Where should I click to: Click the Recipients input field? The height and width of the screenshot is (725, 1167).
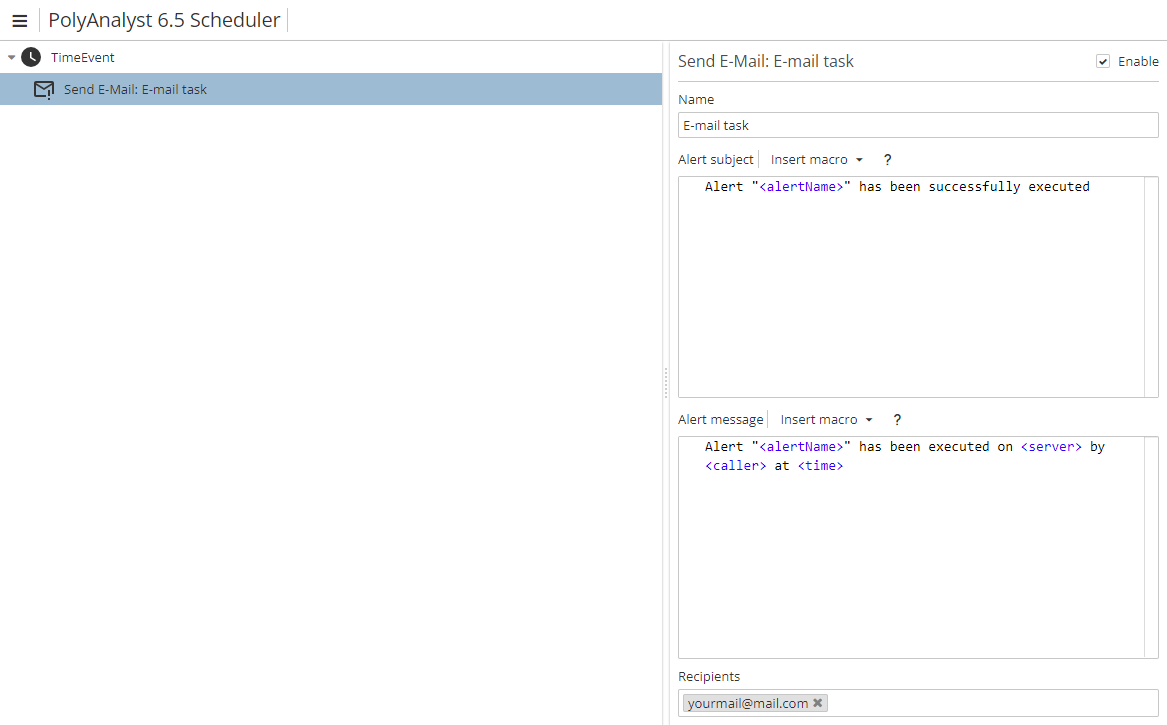coord(990,703)
